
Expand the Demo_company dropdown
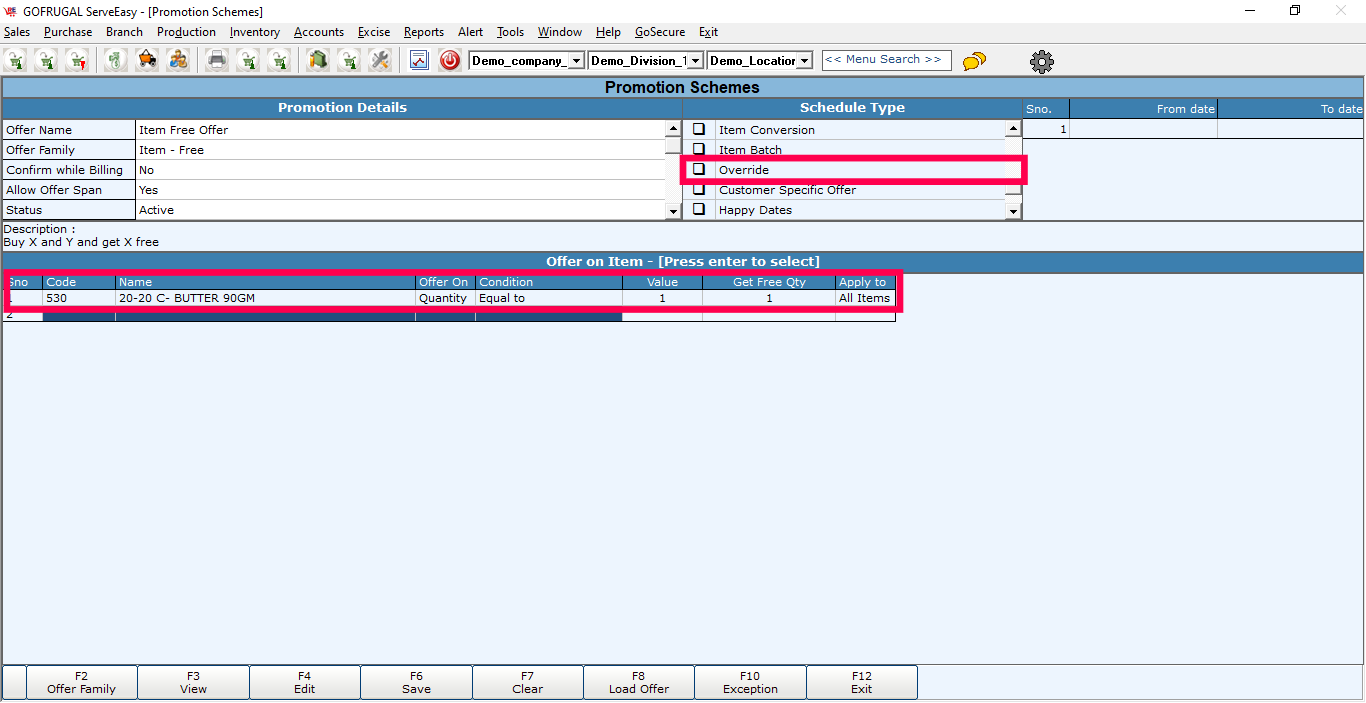pos(577,61)
